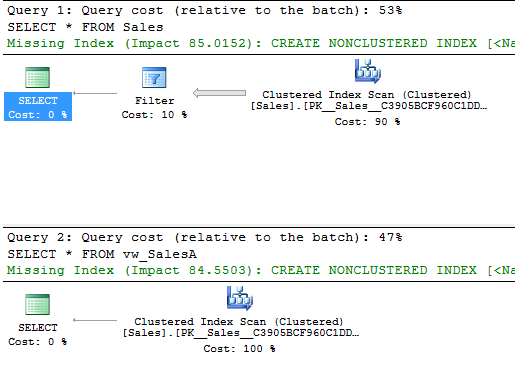Image resolution: width=515 pixels, height=380 pixels.
Task: Click Query 2 arrow into SELECT node
Action: tap(95, 320)
